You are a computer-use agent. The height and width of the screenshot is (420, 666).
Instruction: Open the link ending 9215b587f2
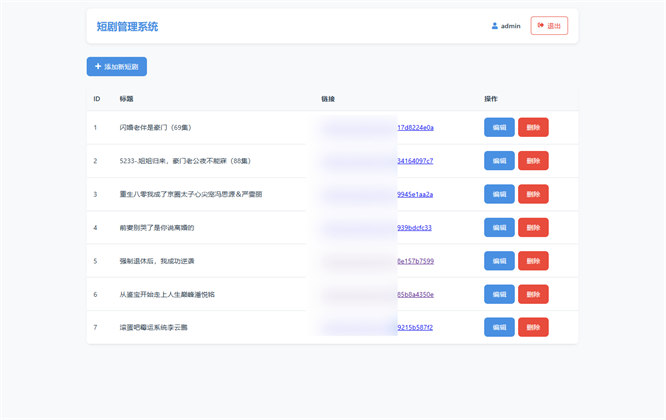coord(415,327)
